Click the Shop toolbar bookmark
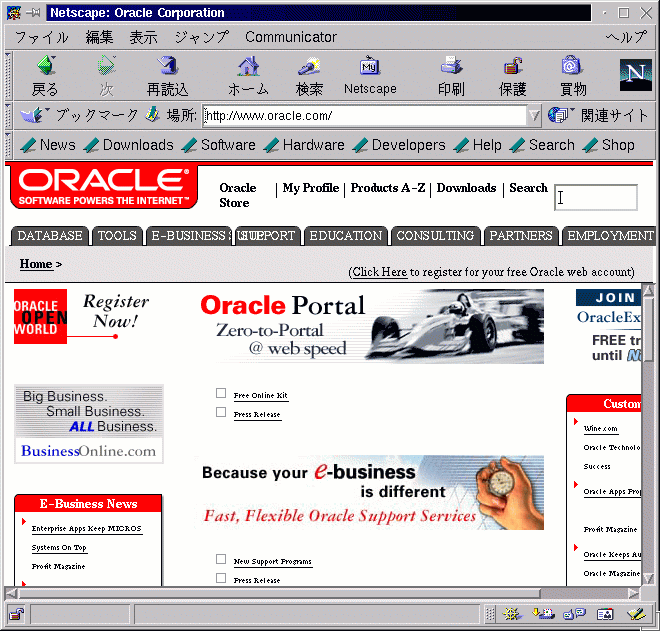The image size is (660, 631). (x=609, y=145)
